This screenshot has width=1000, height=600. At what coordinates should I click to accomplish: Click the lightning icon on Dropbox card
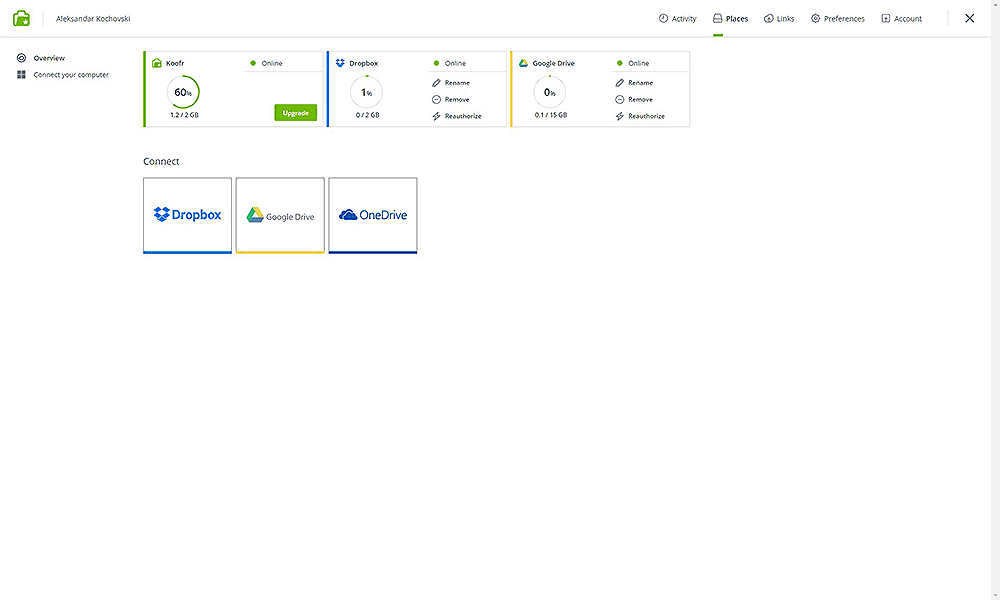[436, 116]
